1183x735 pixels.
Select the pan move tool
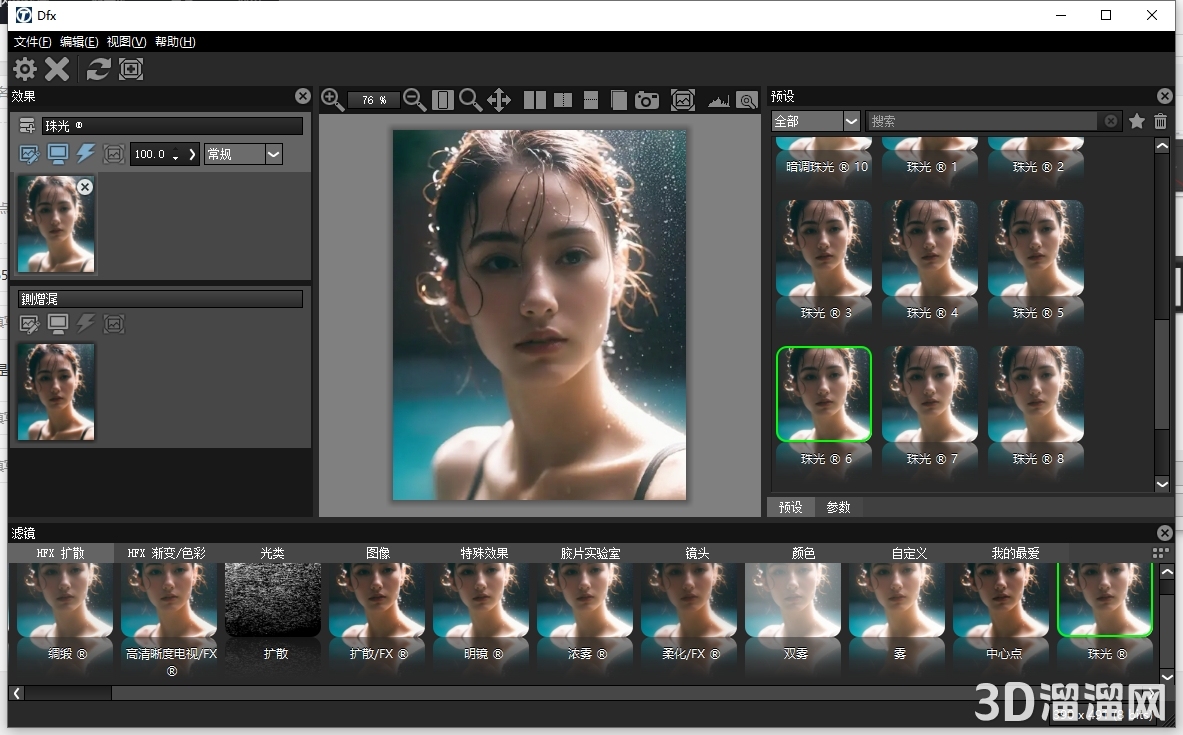499,100
